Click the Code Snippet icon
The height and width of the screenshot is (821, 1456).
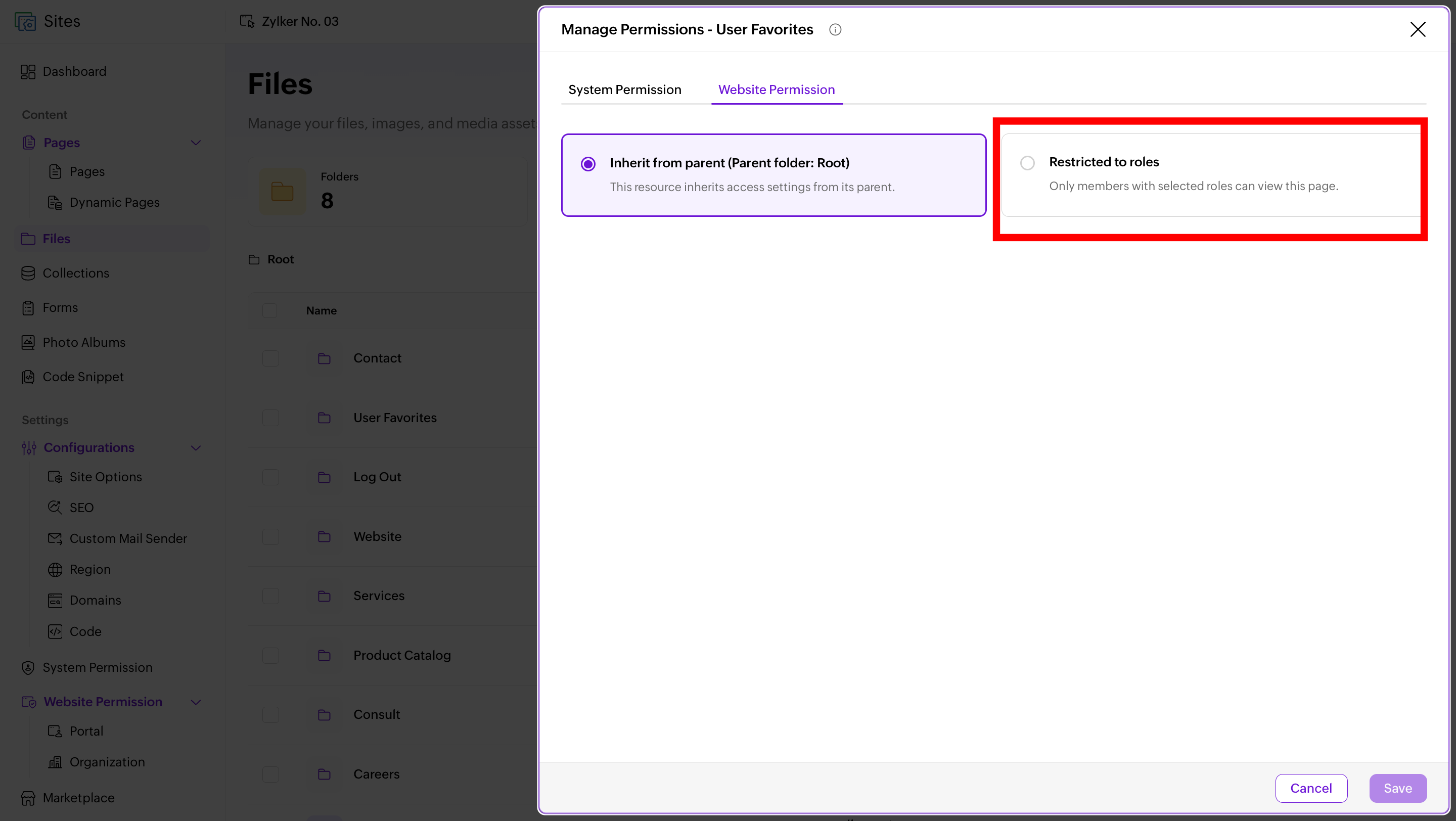click(x=28, y=377)
